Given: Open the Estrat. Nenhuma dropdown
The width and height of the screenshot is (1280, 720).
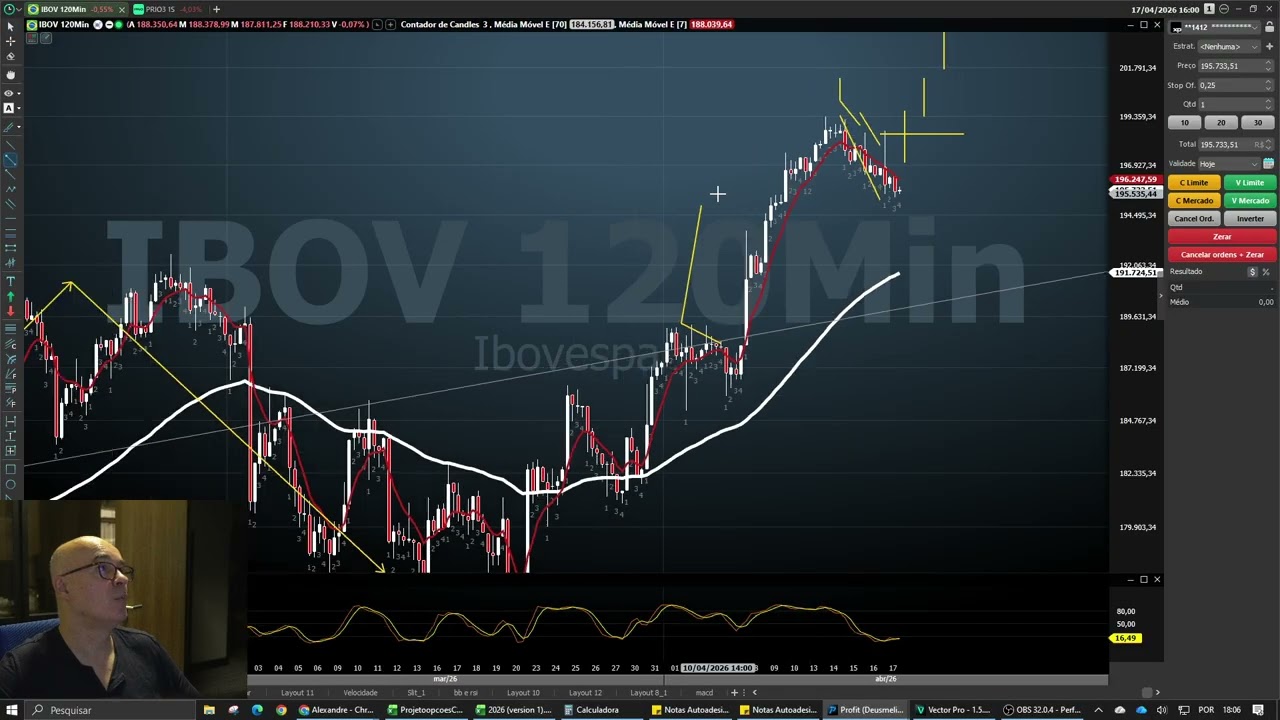Looking at the screenshot, I should click(1228, 46).
